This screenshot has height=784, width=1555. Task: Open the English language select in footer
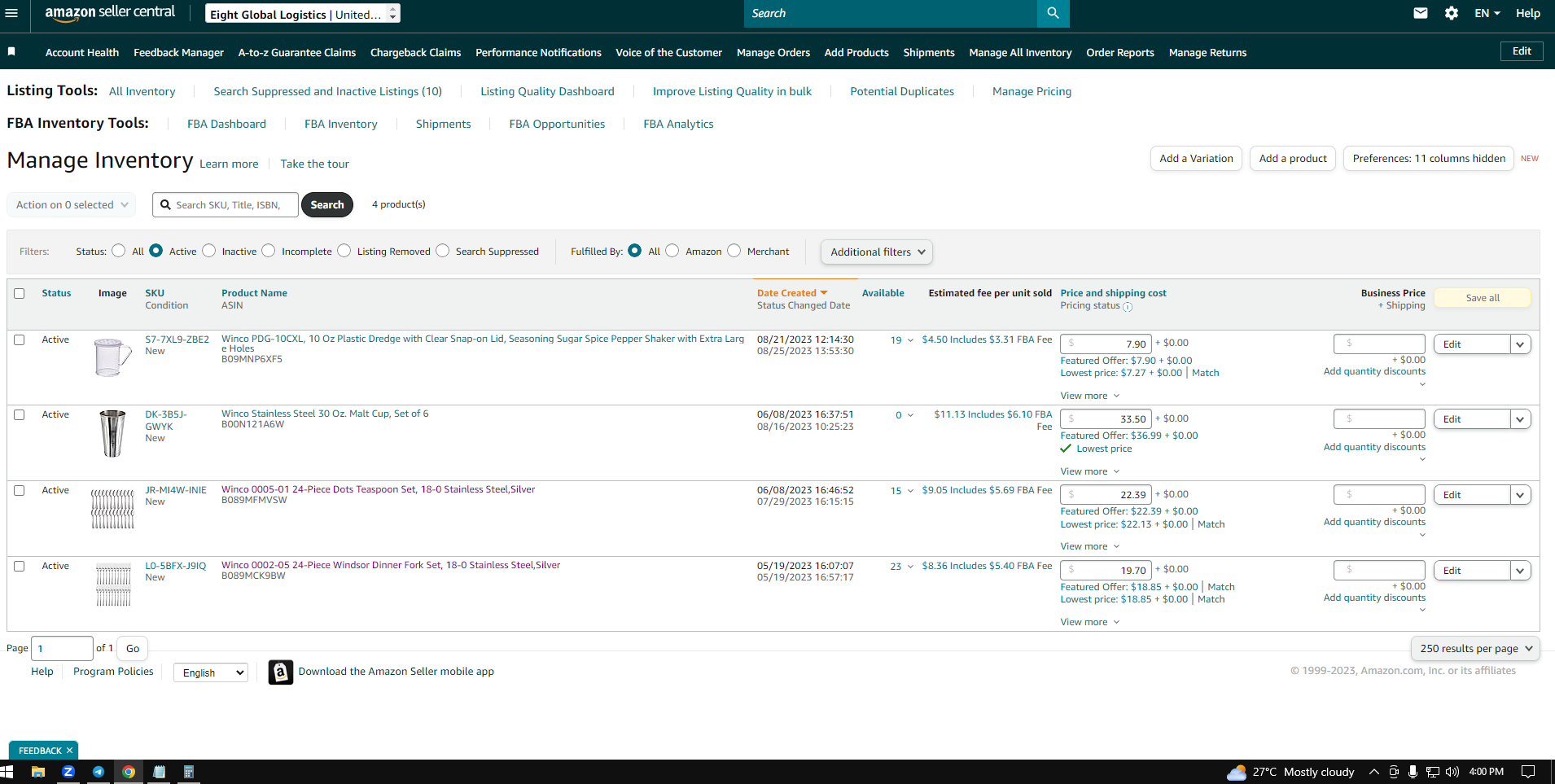(x=211, y=672)
